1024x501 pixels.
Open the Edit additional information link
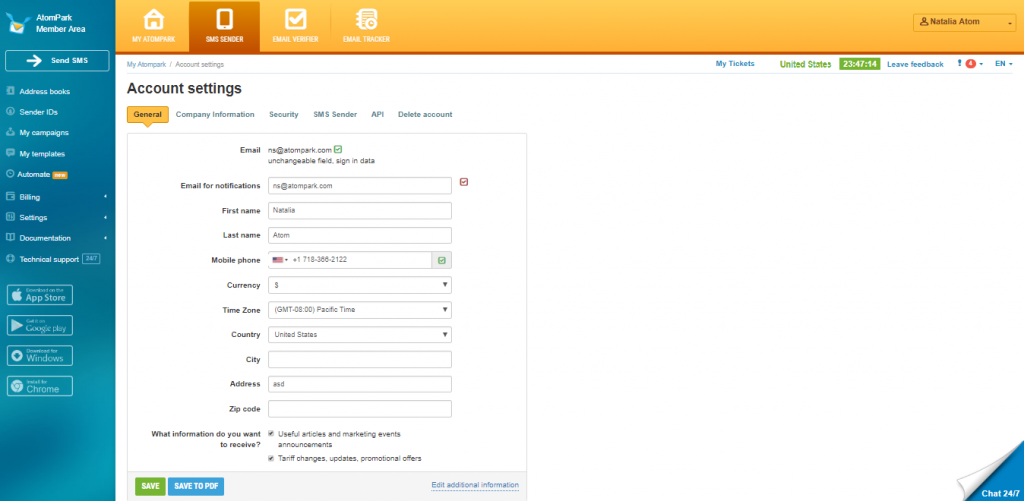pyautogui.click(x=475, y=485)
